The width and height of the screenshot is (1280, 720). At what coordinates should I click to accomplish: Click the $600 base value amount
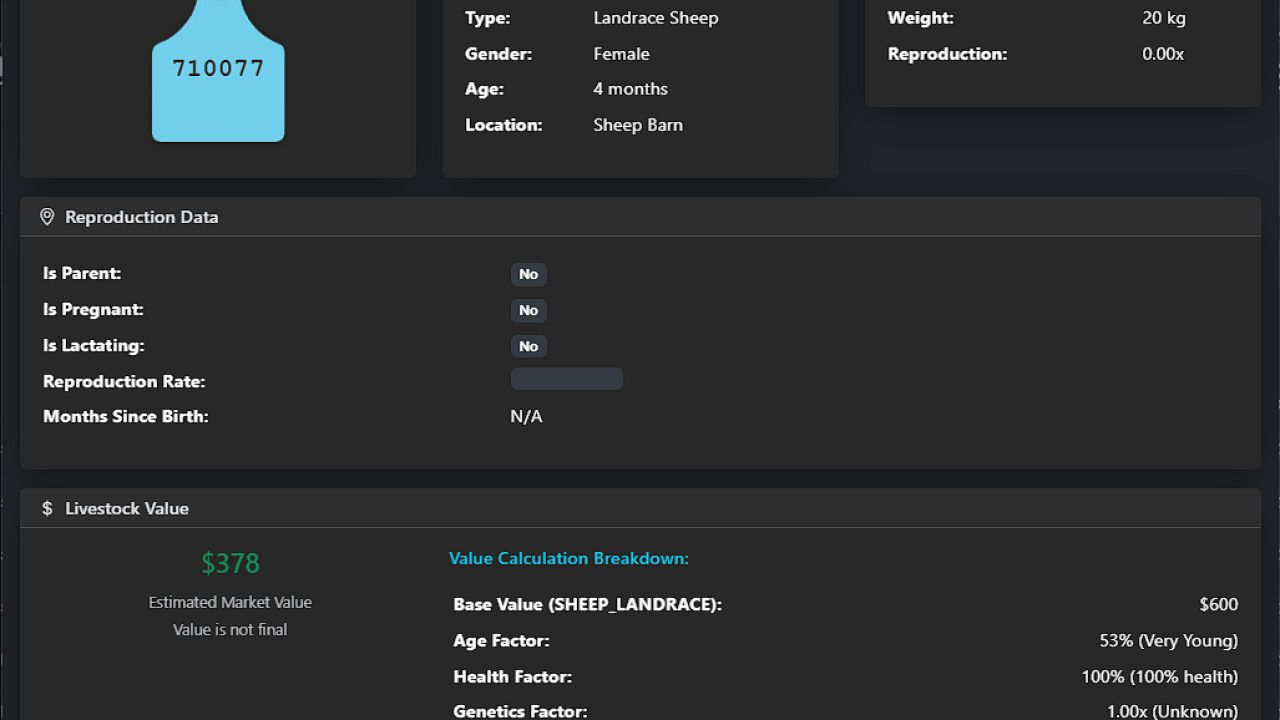[x=1218, y=604]
